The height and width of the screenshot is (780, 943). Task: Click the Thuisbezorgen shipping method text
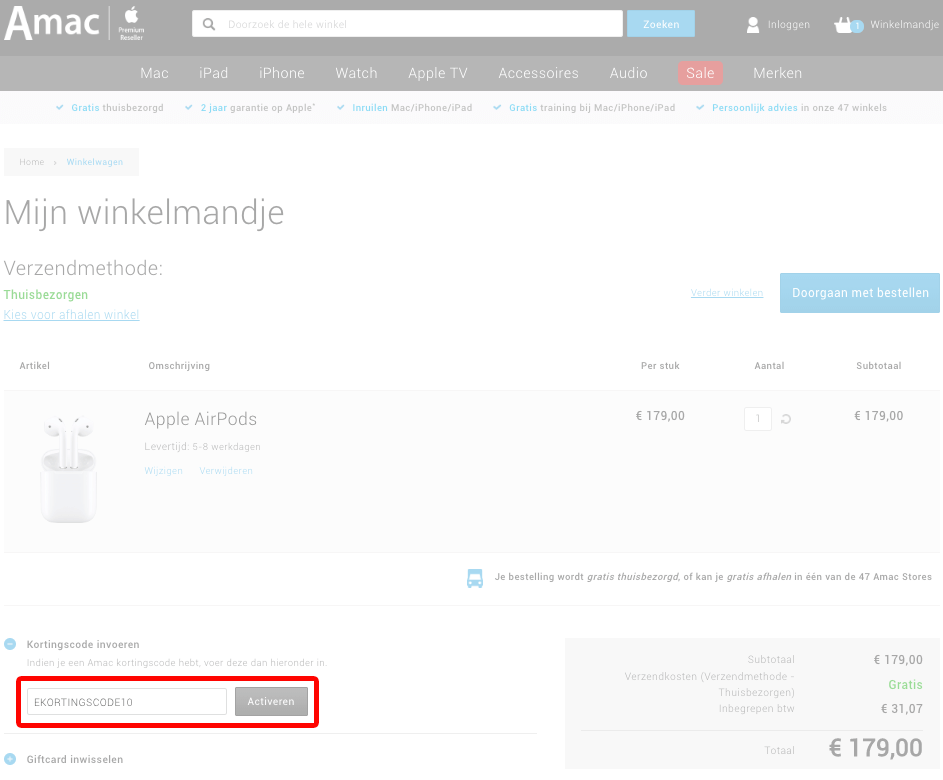(x=46, y=295)
